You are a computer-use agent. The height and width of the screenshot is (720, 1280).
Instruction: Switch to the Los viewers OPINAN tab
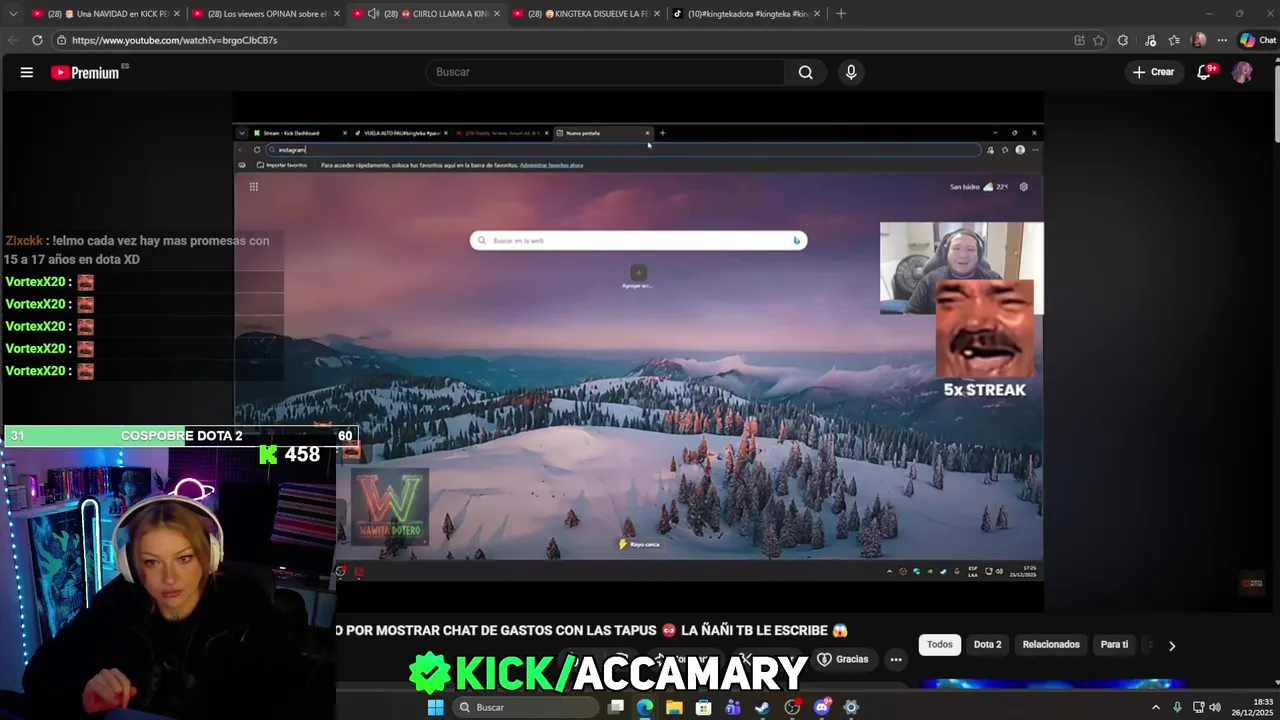click(265, 14)
